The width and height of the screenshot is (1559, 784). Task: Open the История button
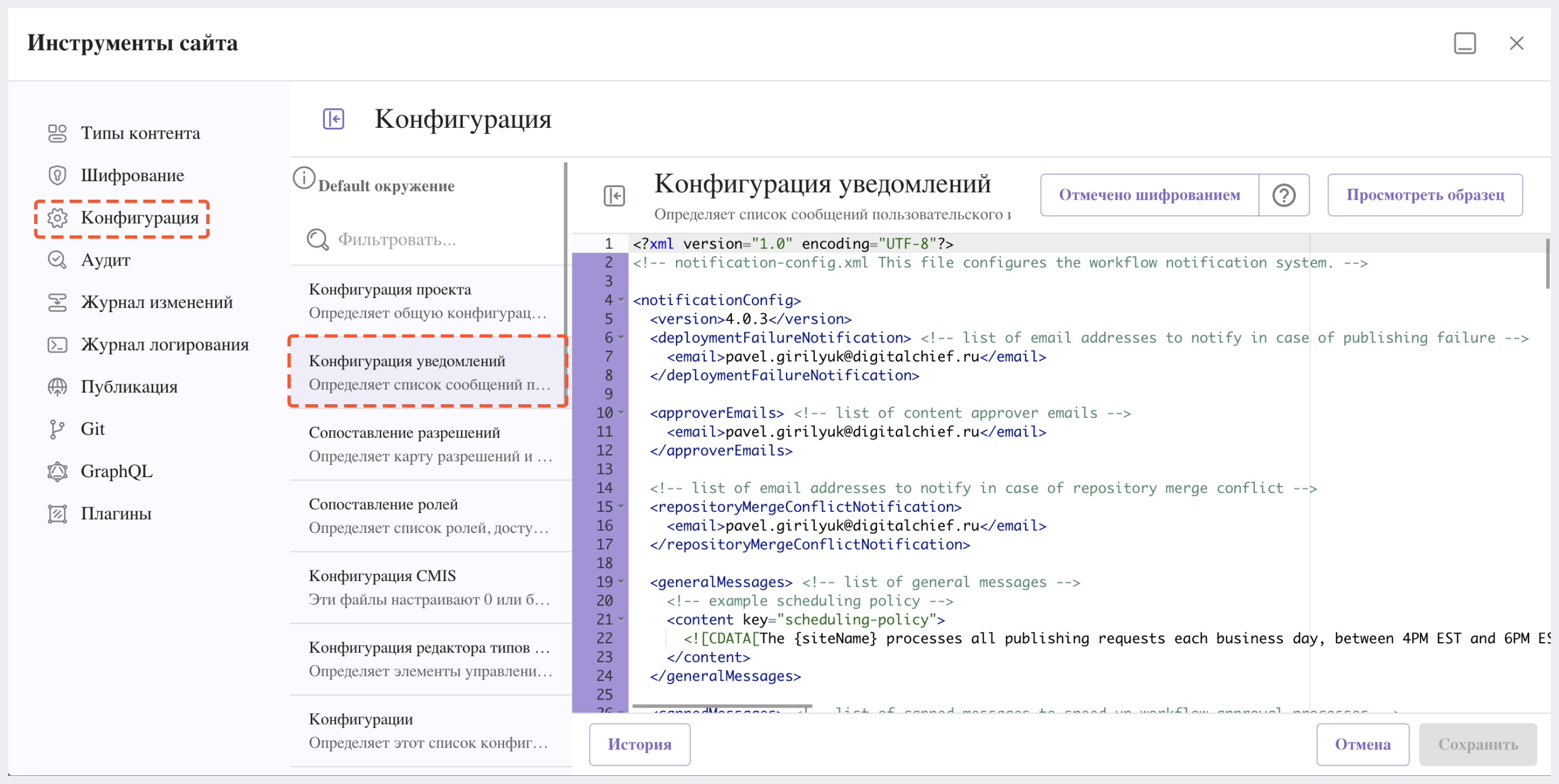point(640,745)
